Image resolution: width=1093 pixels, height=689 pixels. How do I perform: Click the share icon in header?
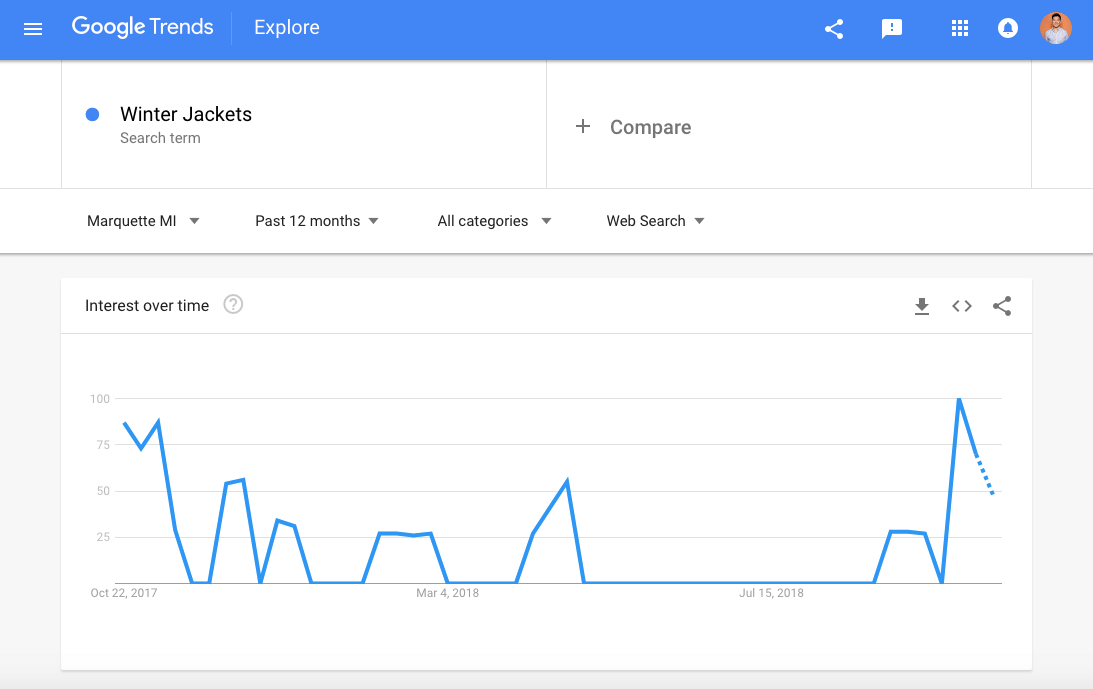click(x=834, y=29)
